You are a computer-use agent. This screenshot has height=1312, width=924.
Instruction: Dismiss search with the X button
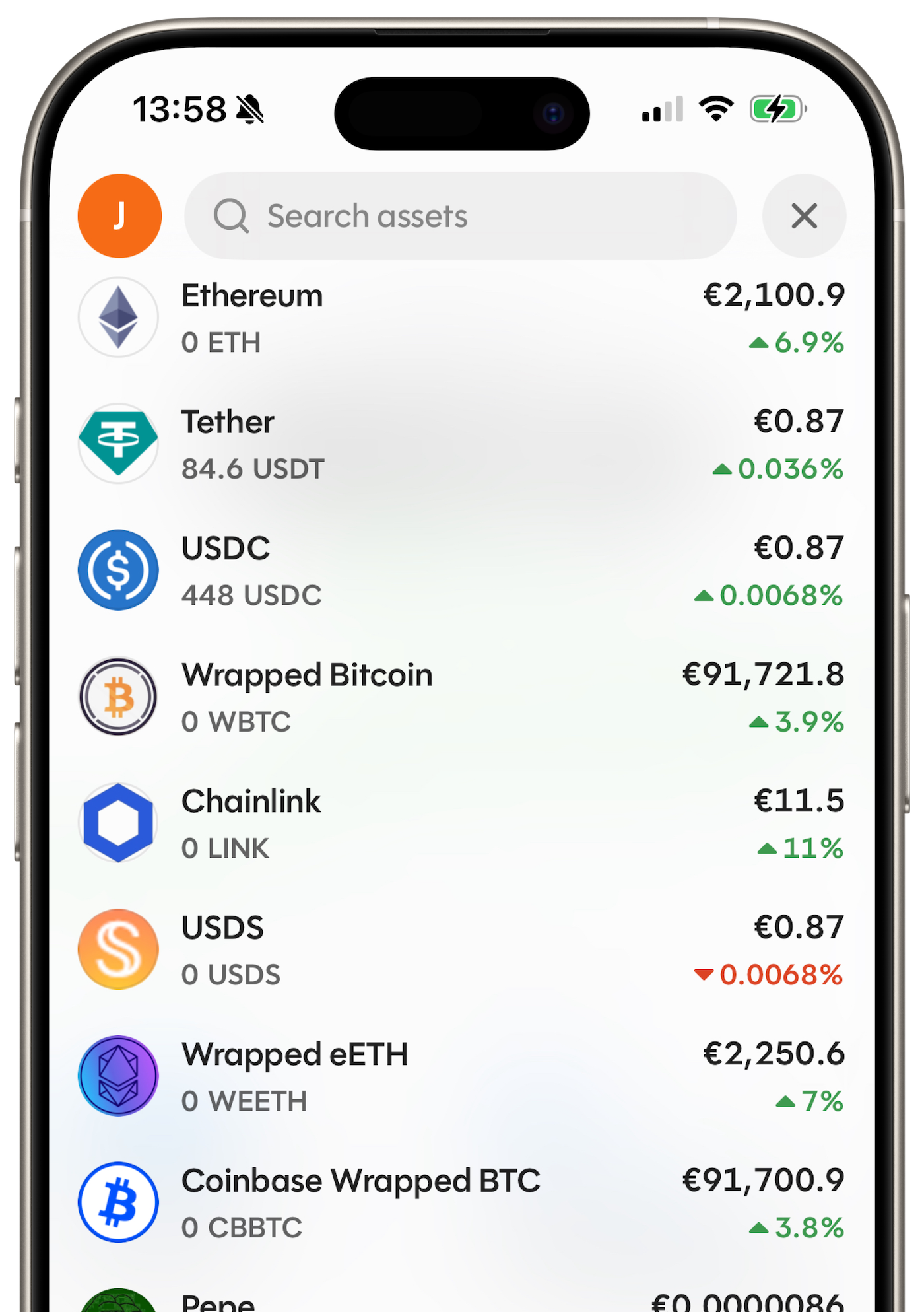[x=804, y=216]
